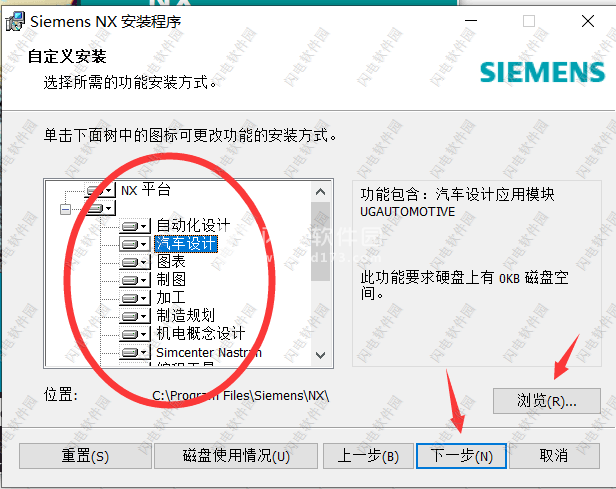This screenshot has width=616, height=489.
Task: Select 汽车设计 feature in tree
Action: click(x=186, y=244)
